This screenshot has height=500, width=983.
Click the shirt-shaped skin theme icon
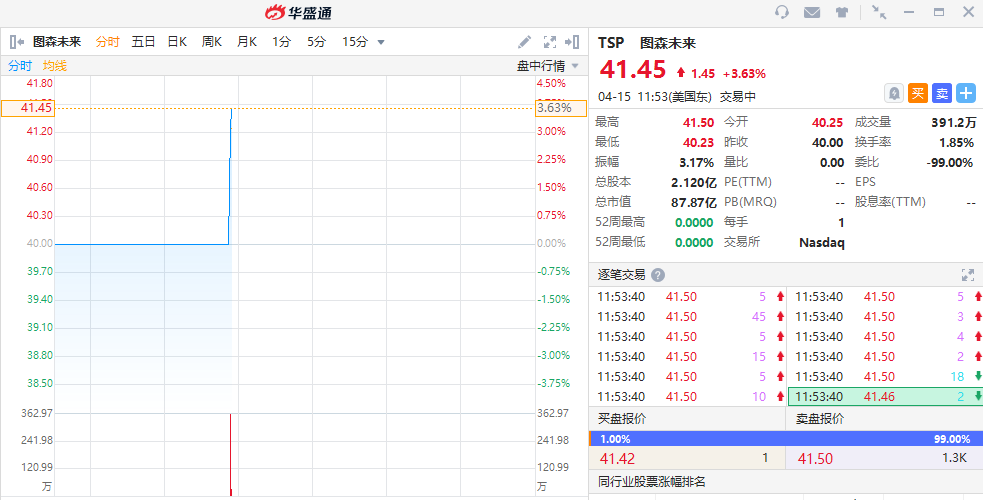841,12
